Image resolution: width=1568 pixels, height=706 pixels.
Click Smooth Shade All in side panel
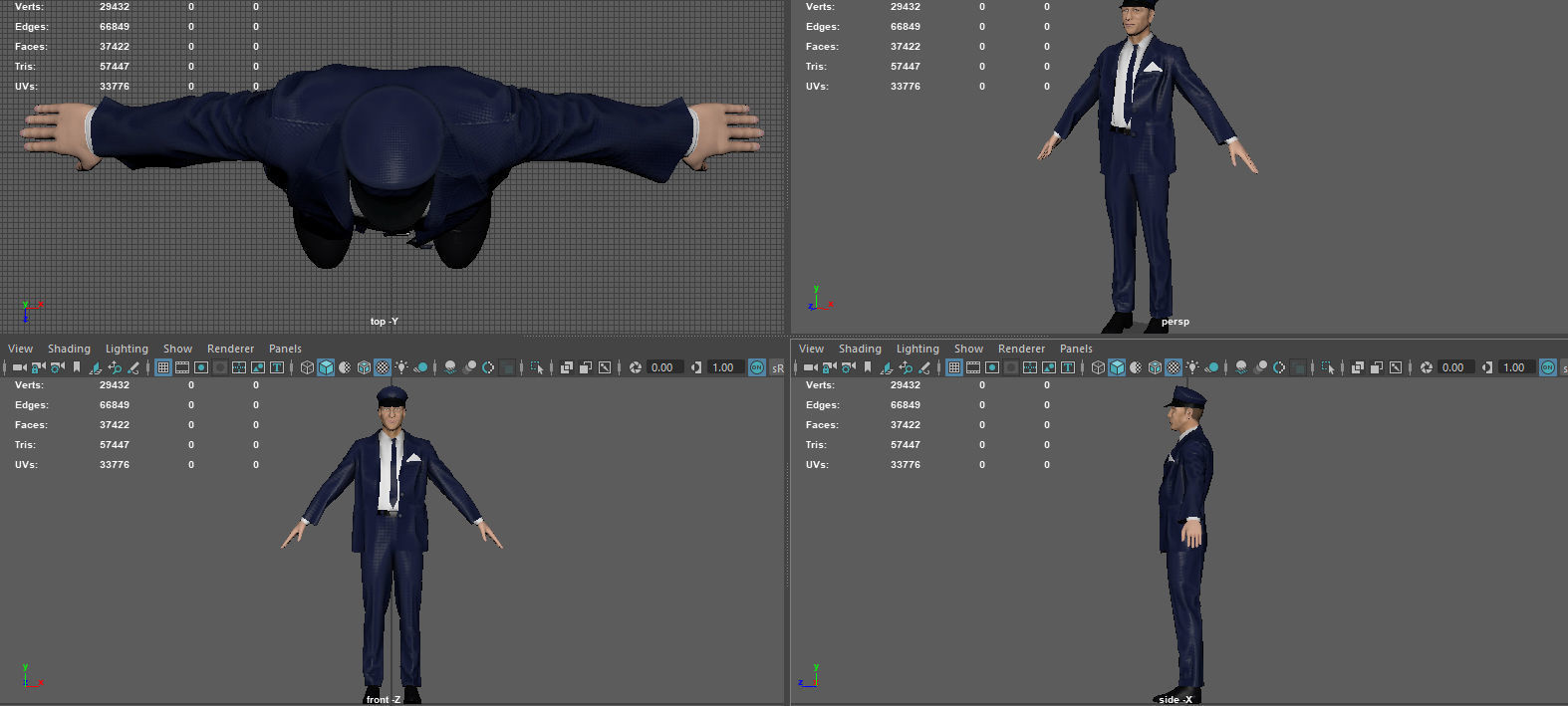[1117, 367]
